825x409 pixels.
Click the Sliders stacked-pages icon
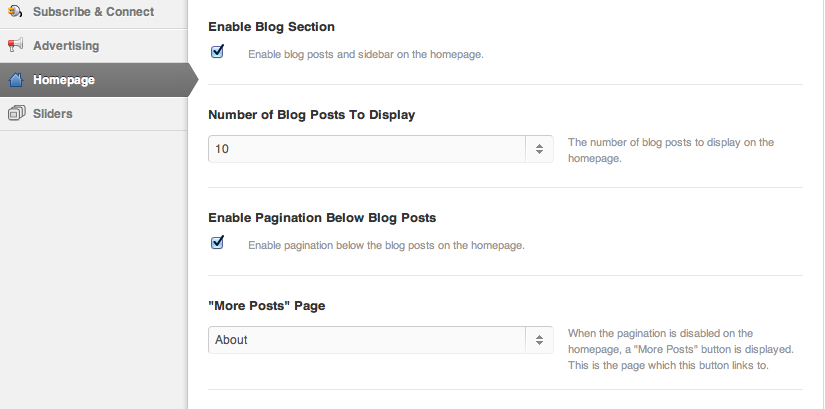click(15, 113)
